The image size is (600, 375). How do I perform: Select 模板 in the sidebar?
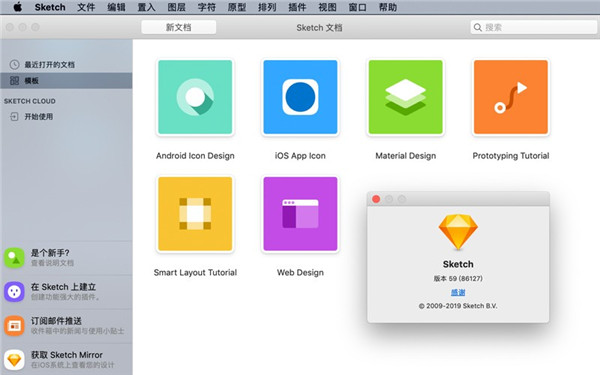[66, 80]
